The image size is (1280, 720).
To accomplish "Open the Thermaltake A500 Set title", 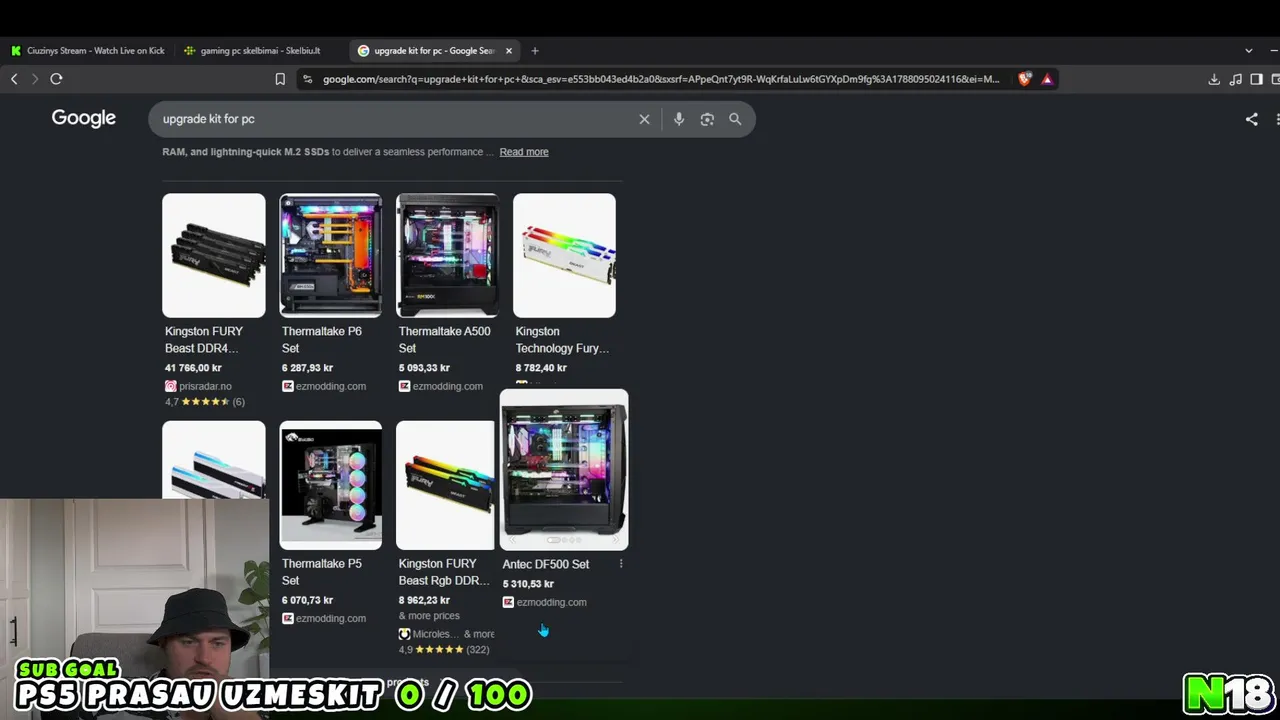I will [445, 340].
